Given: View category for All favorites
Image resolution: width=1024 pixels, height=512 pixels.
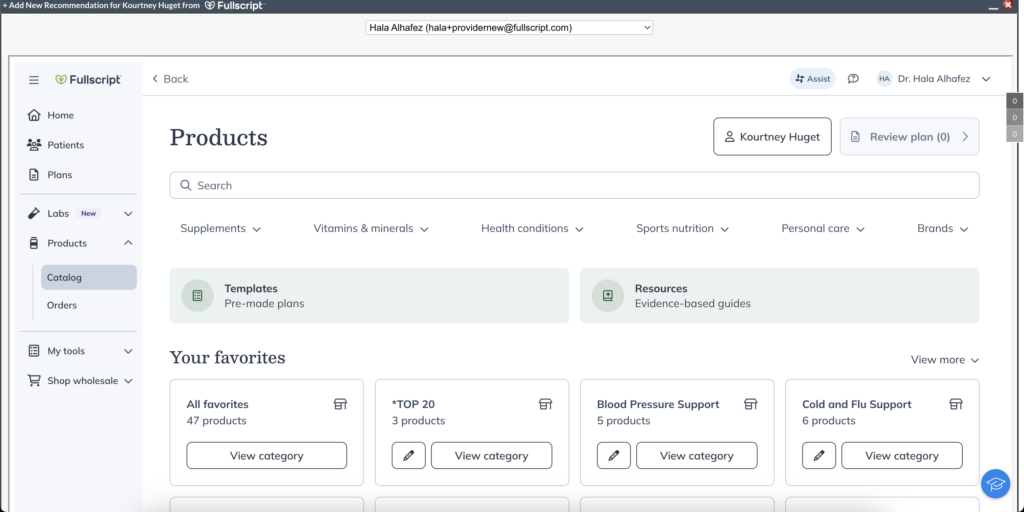Looking at the screenshot, I should point(266,456).
